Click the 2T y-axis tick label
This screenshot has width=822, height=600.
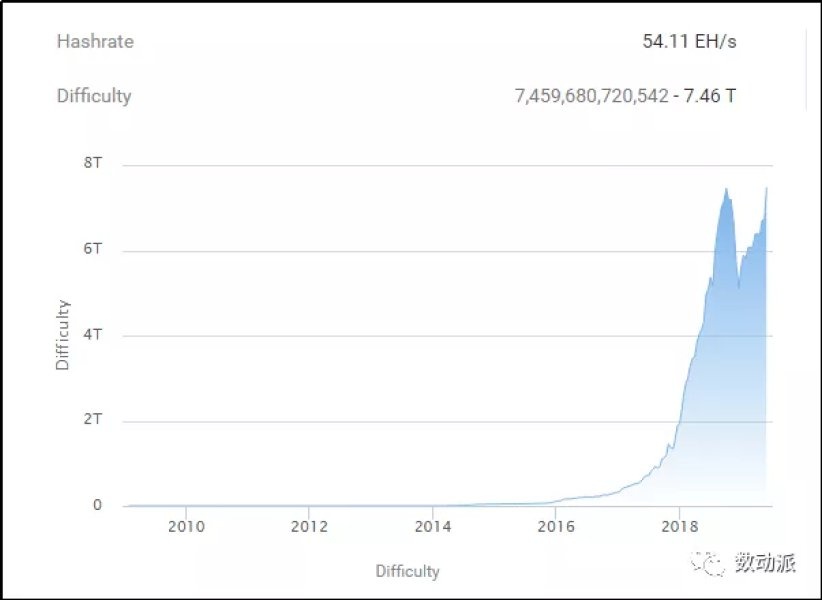(x=92, y=421)
